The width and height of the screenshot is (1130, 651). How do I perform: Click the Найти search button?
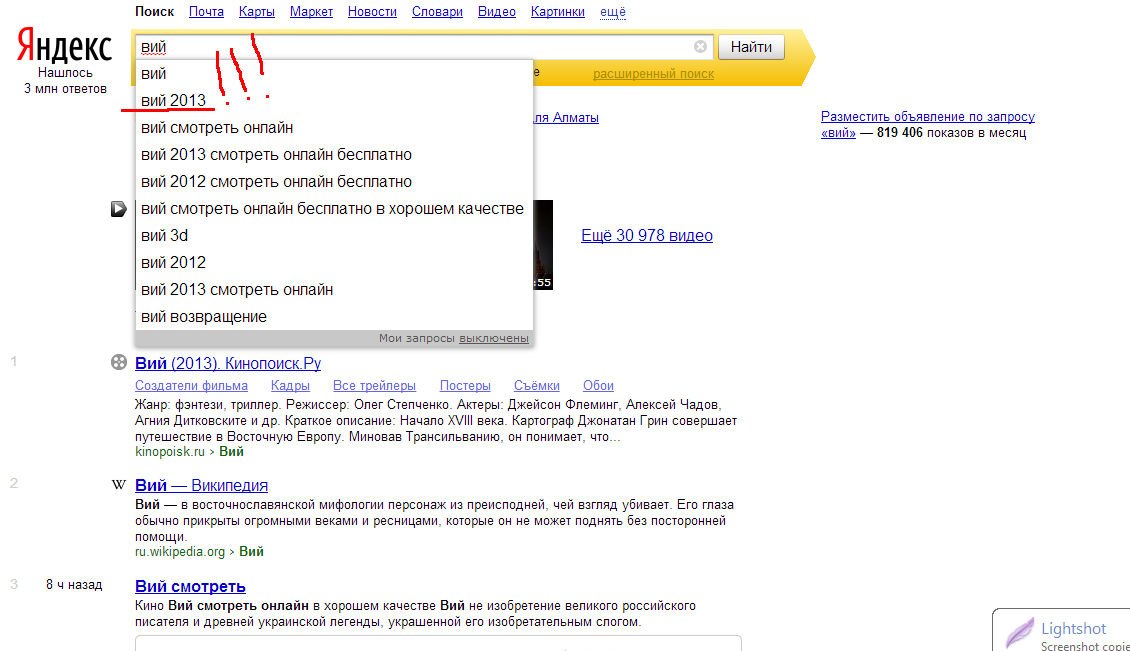pos(751,47)
